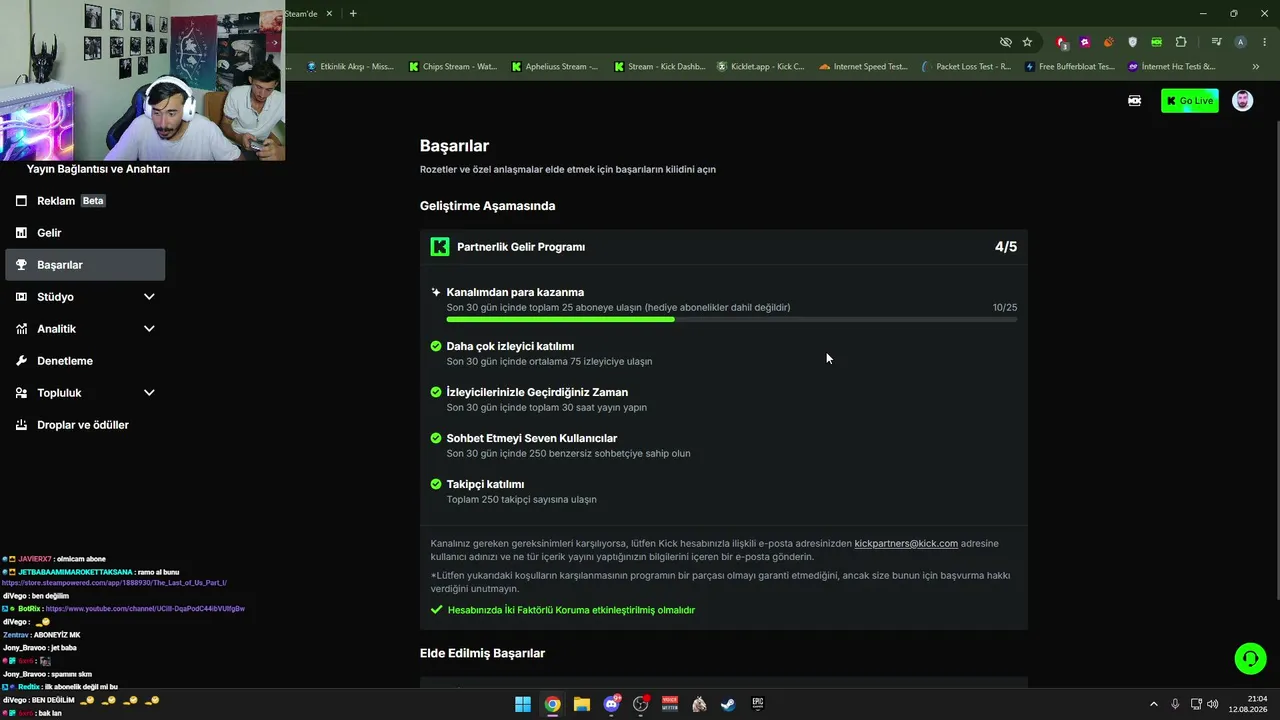
Task: Open the Chips Stream bookmark
Action: (453, 67)
